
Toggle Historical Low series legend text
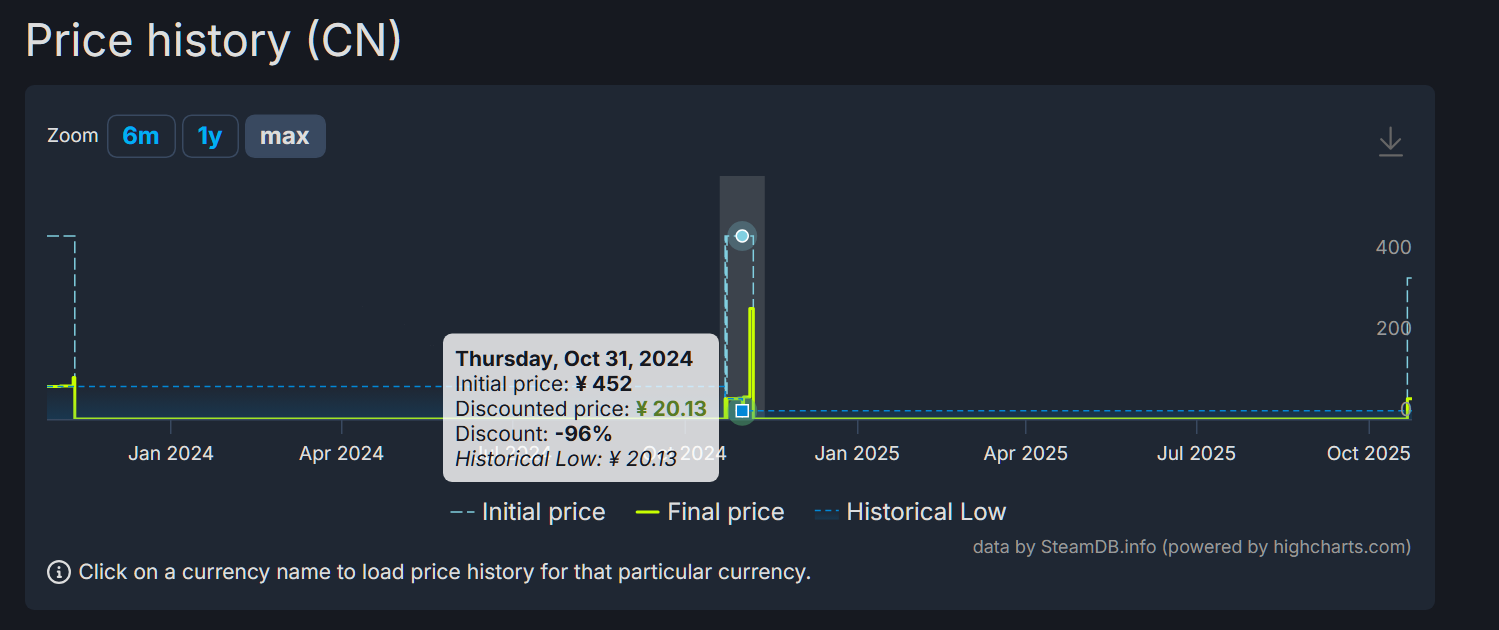click(x=926, y=513)
